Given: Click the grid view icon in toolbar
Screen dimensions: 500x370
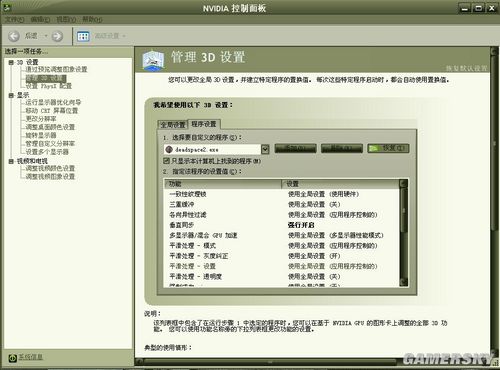Looking at the screenshot, I should 83,36.
